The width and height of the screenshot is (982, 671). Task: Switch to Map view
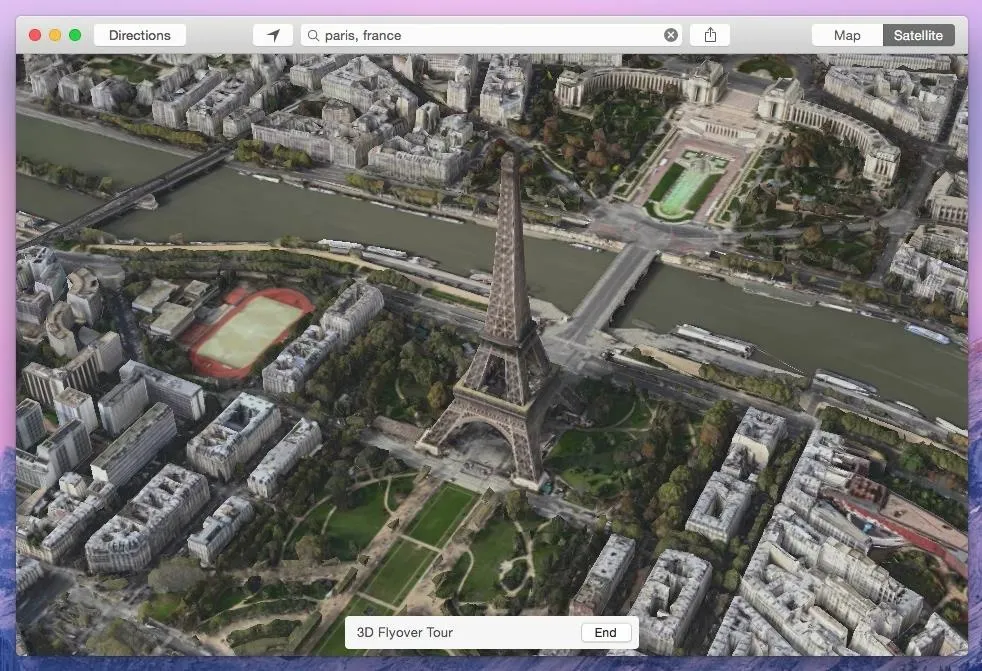pyautogui.click(x=847, y=35)
